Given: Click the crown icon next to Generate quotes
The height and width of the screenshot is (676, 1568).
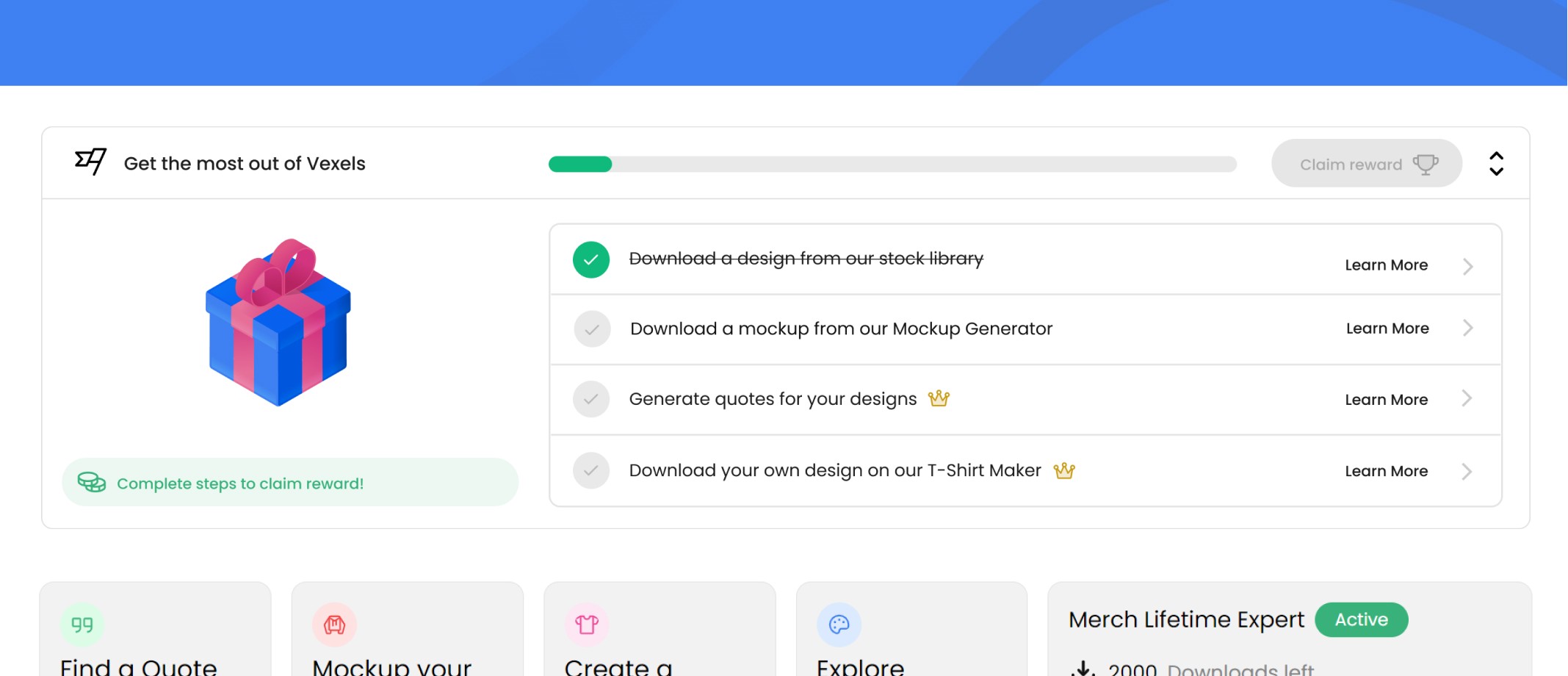Looking at the screenshot, I should [x=939, y=398].
